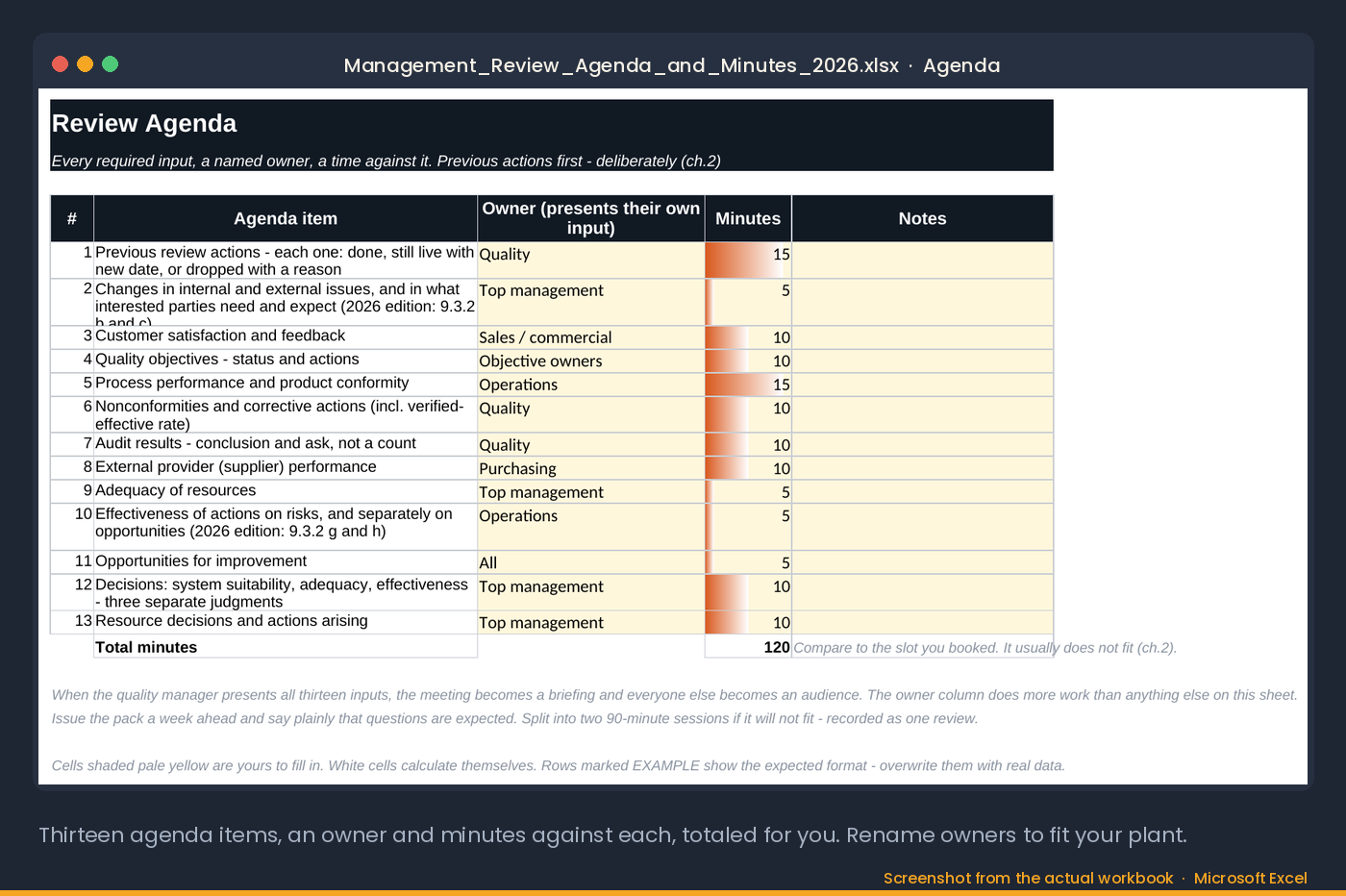Select the 'All' owner cell
The image size is (1346, 896).
[591, 562]
